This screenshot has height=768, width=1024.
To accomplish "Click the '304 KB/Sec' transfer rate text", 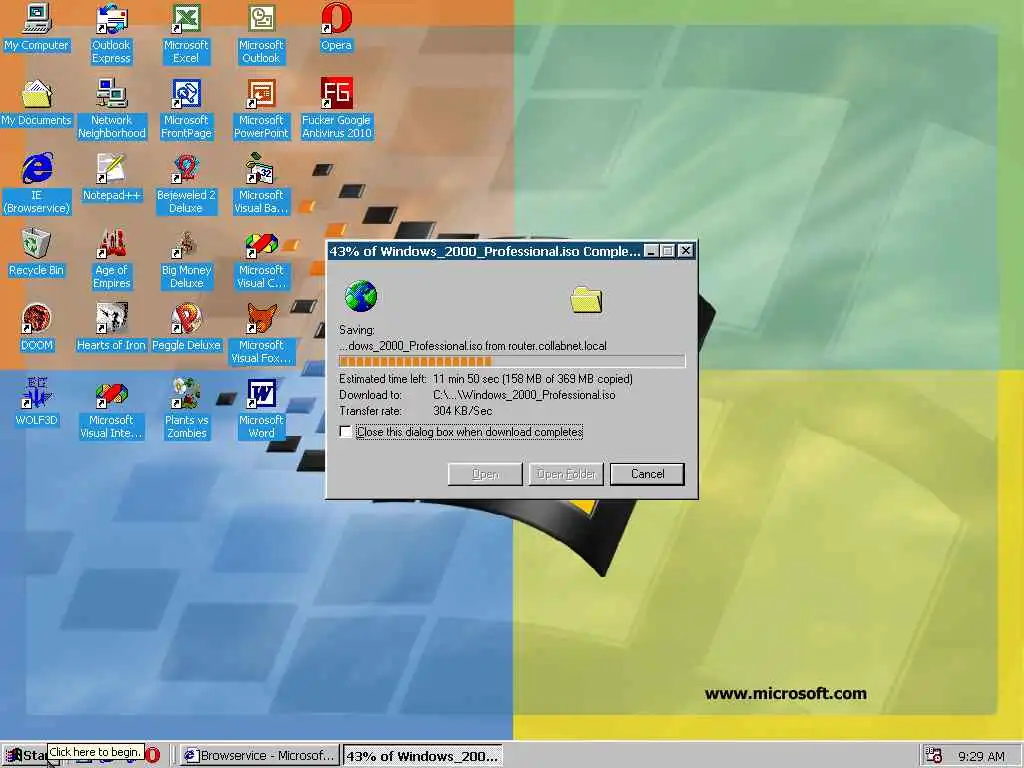I will pos(462,411).
